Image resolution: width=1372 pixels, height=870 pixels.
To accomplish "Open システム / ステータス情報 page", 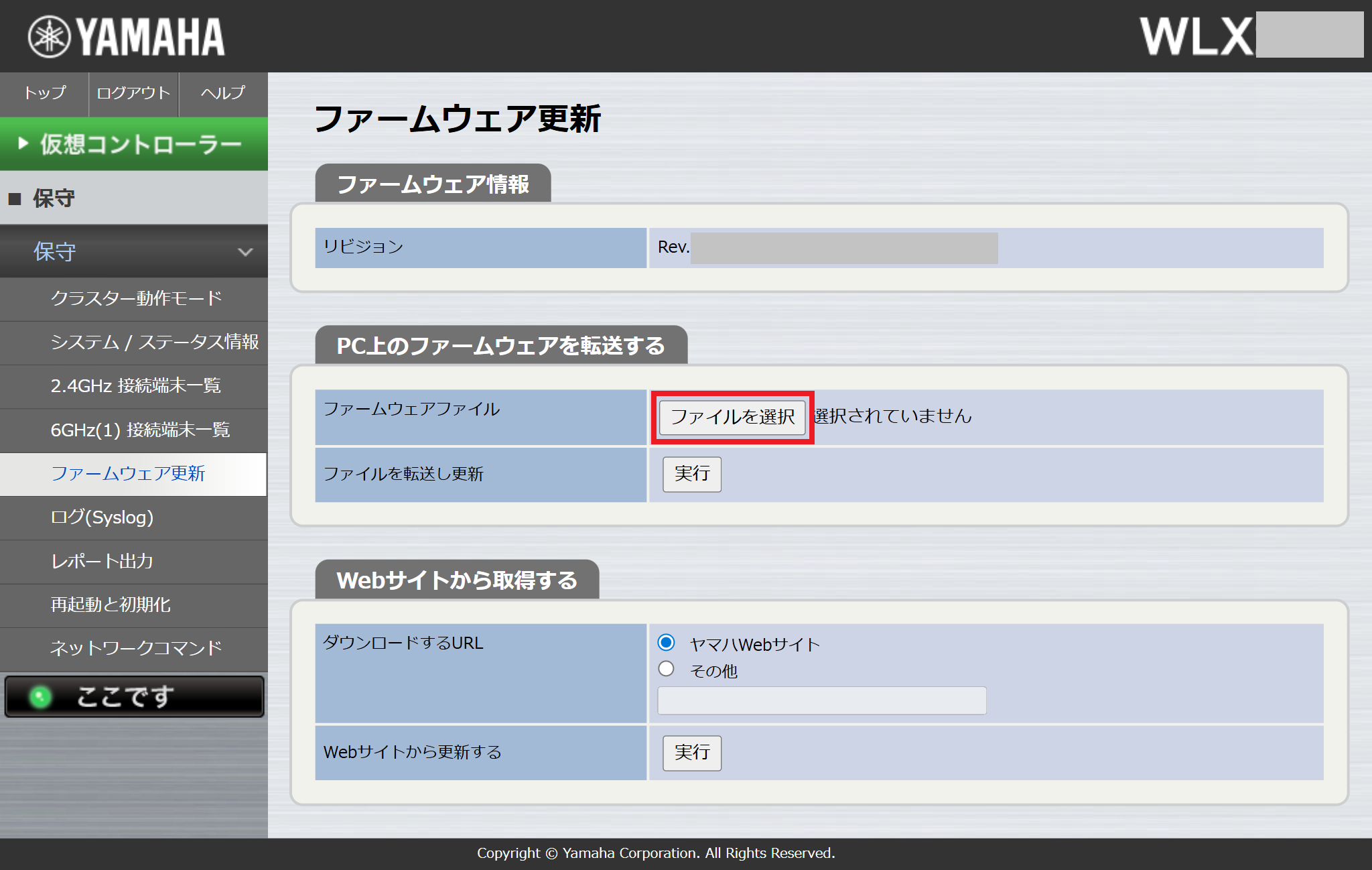I will 134,343.
